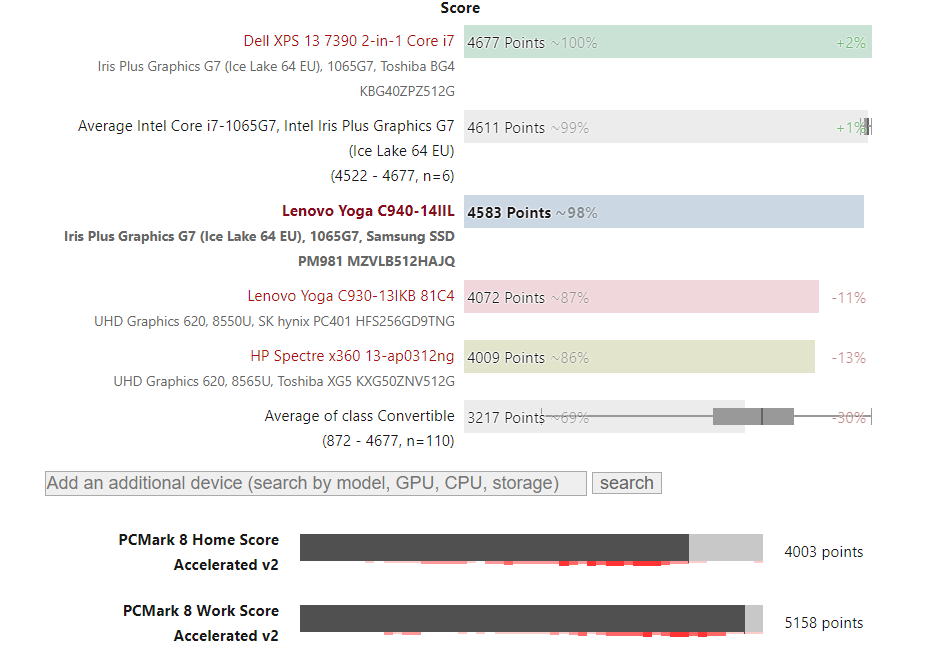Screen dimensions: 940x663
Task: Click the 3217 Points class average bar
Action: pos(604,417)
